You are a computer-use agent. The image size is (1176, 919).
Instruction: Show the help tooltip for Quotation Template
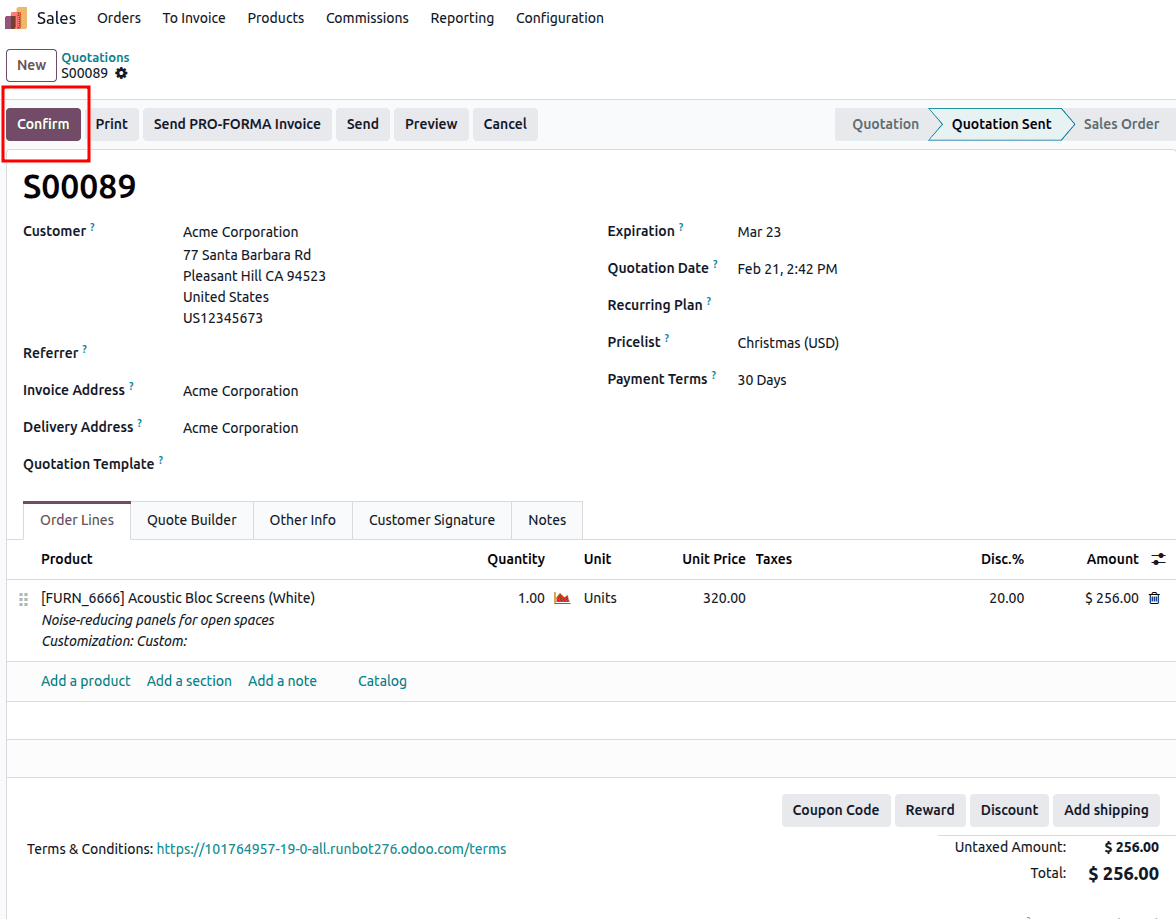[160, 459]
